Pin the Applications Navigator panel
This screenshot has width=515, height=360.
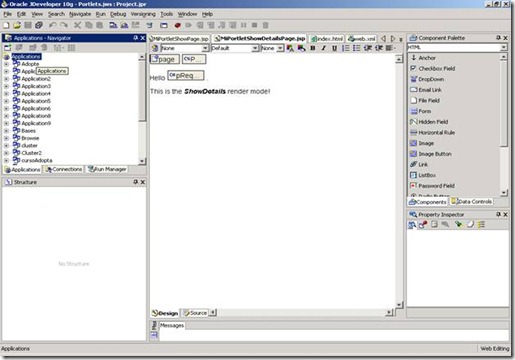tap(136, 38)
